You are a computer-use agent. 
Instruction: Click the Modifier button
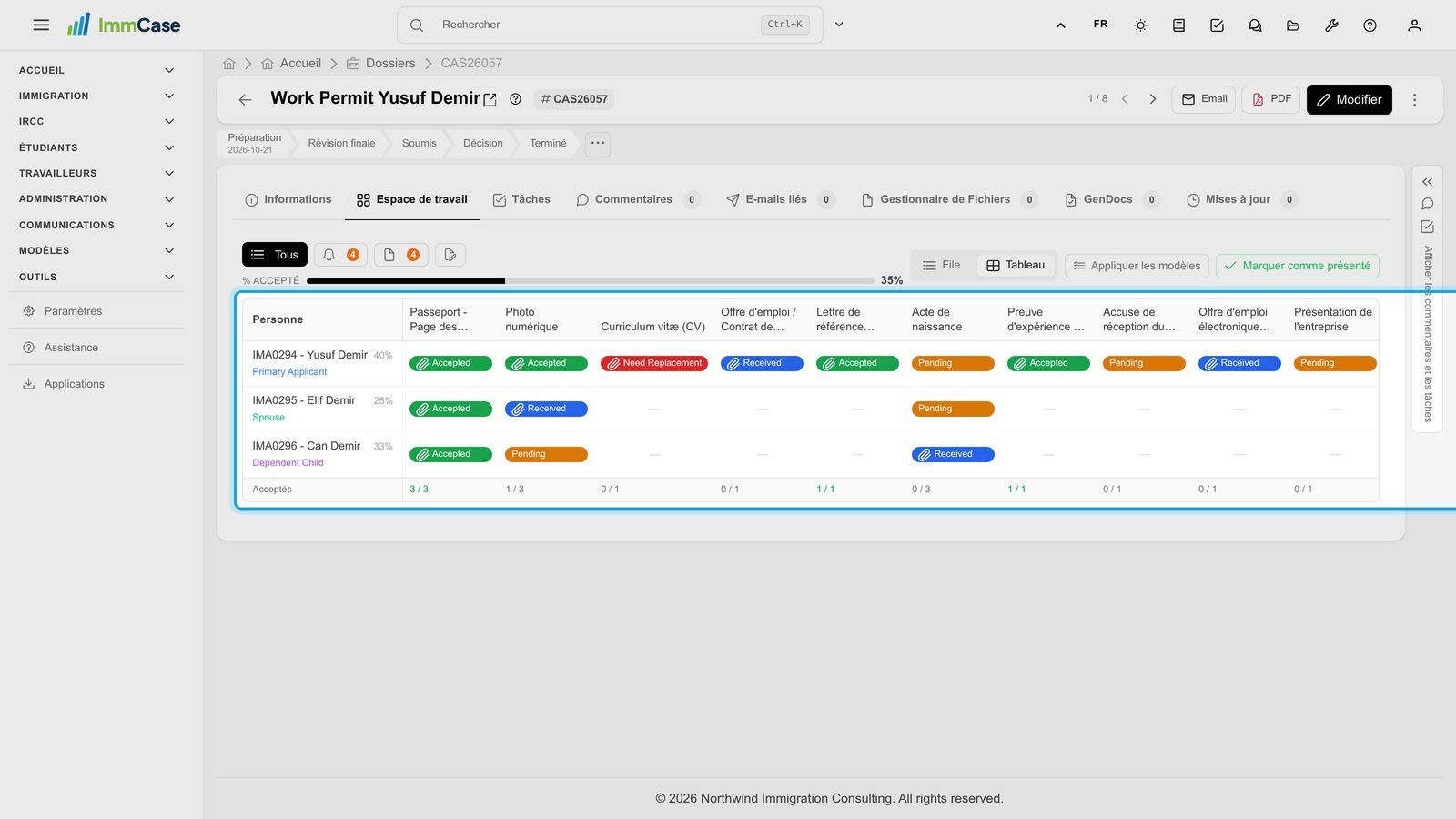(1350, 99)
